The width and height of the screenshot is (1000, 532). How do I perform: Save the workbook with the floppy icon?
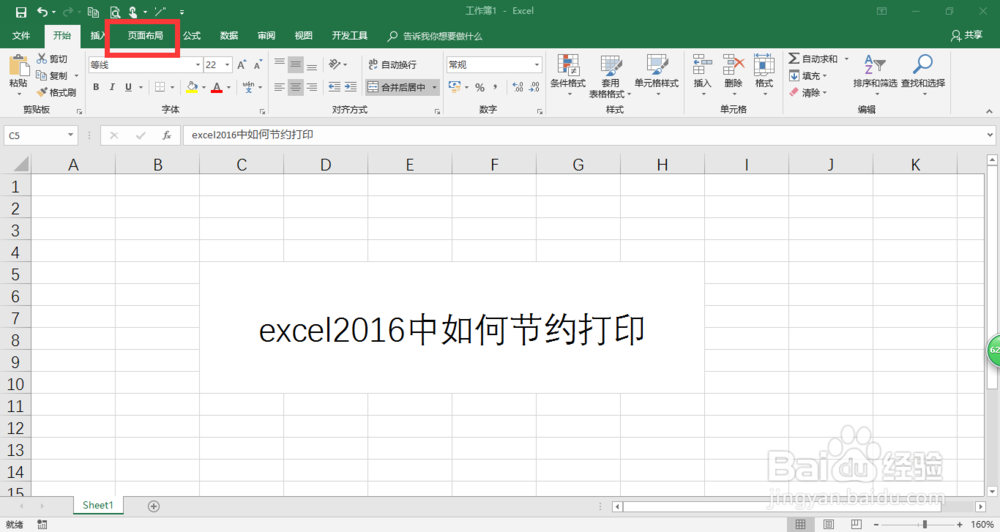[21, 12]
